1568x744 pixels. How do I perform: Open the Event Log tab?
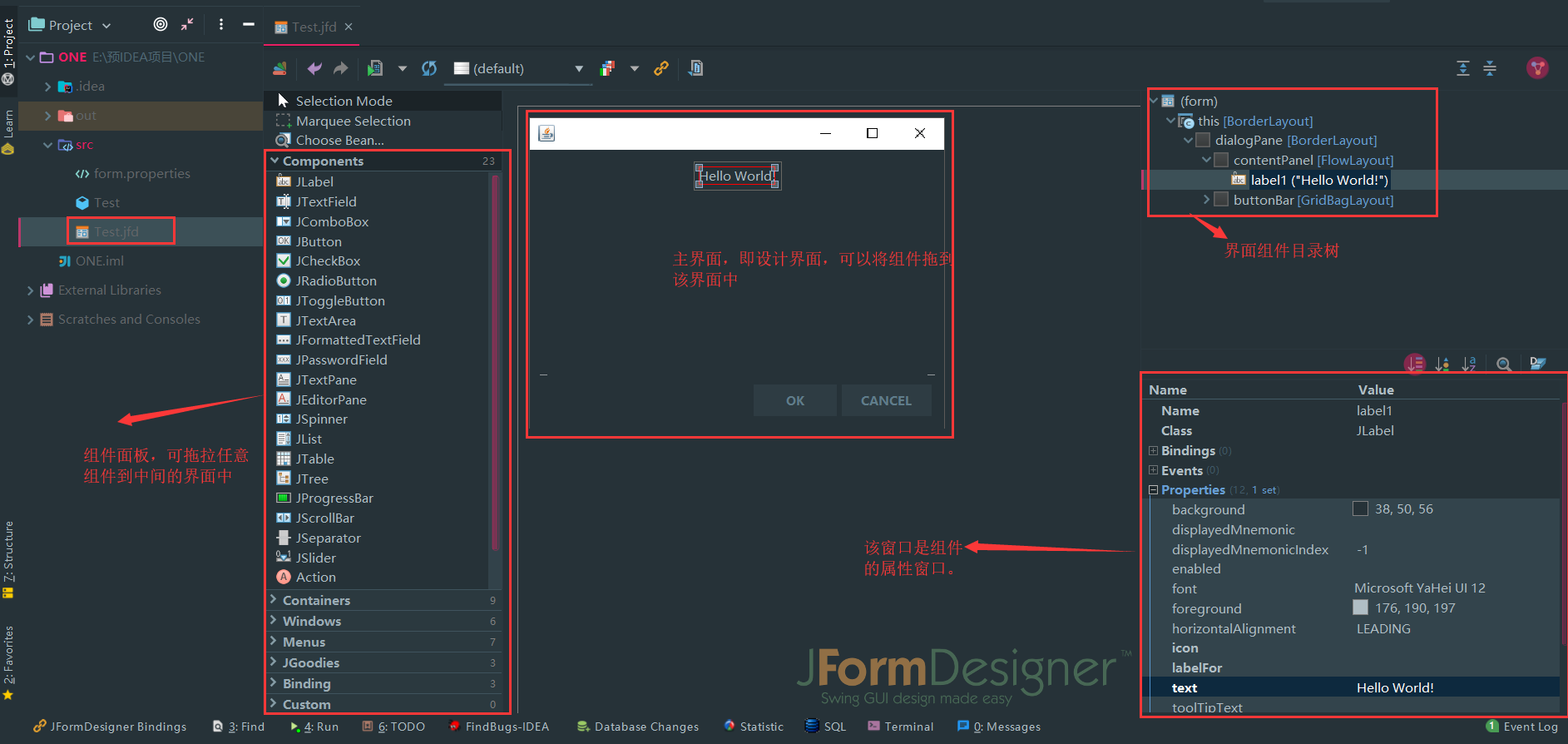pyautogui.click(x=1521, y=727)
